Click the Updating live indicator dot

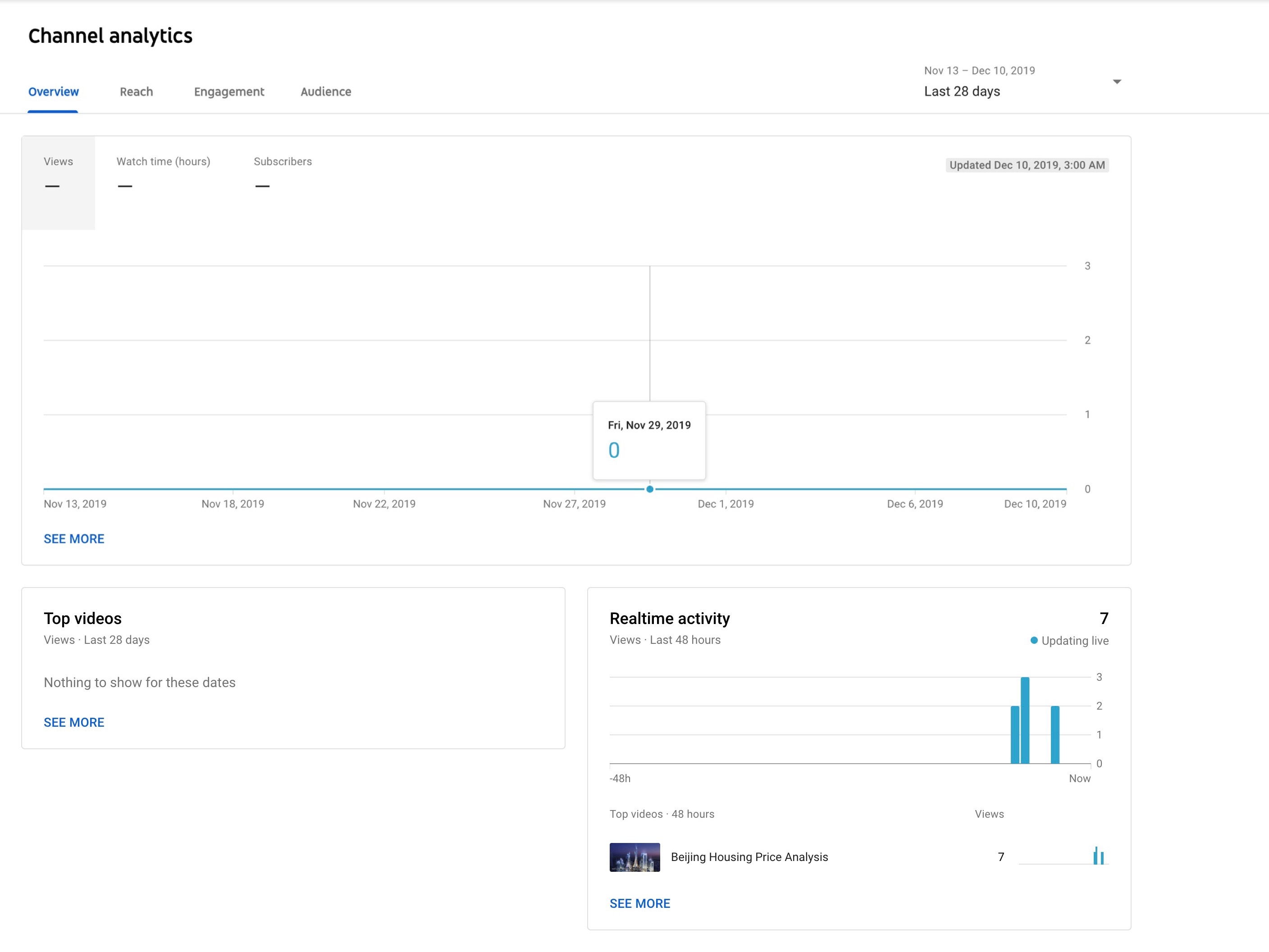1034,640
